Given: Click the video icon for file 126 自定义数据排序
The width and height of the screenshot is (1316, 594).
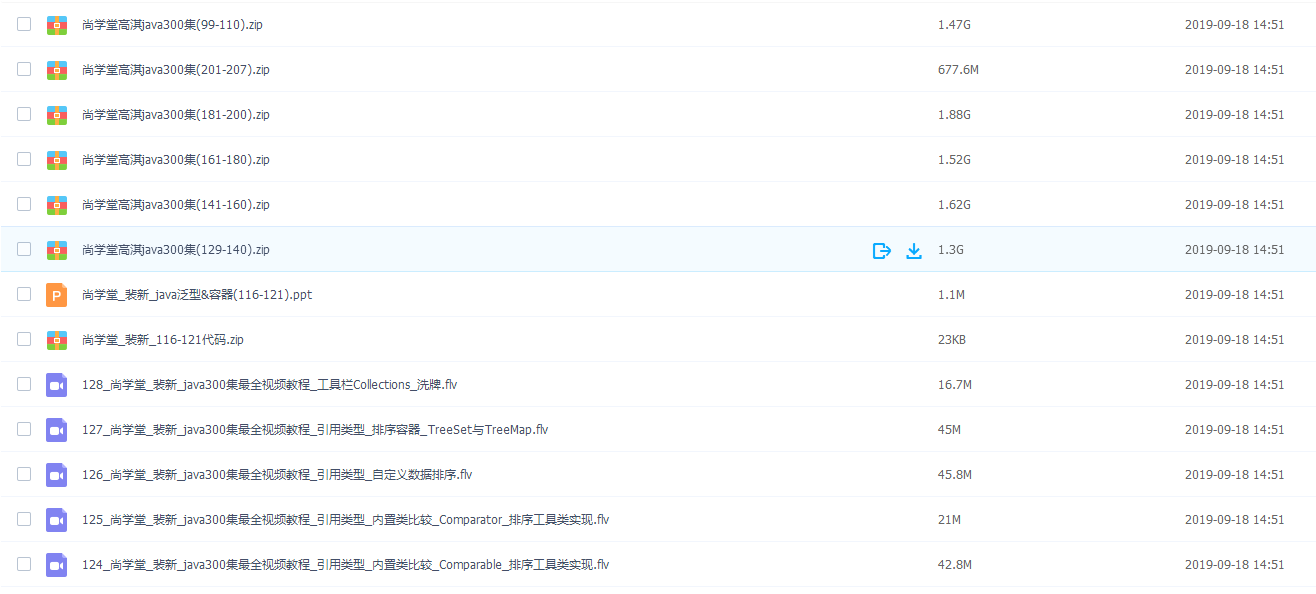Looking at the screenshot, I should (x=57, y=475).
